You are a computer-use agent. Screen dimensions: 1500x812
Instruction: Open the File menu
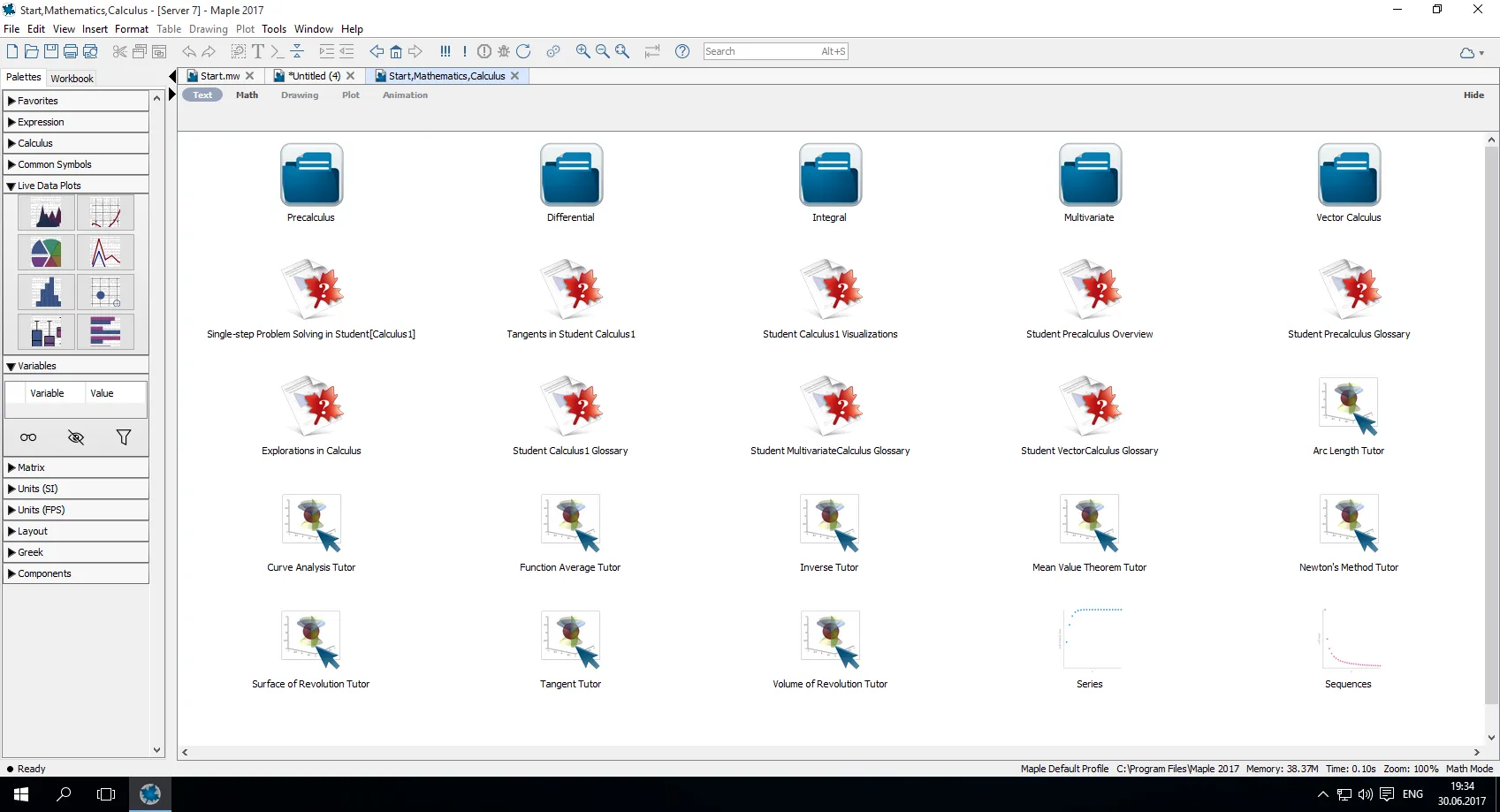[x=11, y=29]
